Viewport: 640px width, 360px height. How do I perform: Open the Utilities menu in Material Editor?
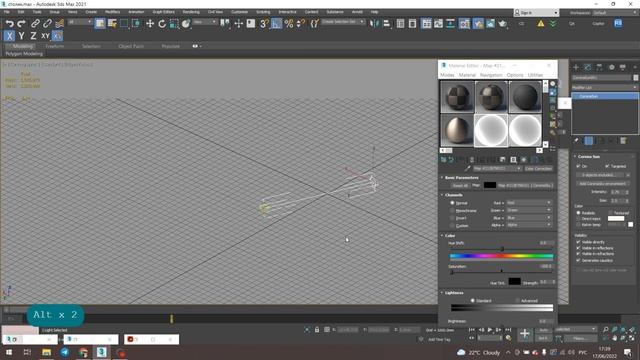pyautogui.click(x=535, y=75)
